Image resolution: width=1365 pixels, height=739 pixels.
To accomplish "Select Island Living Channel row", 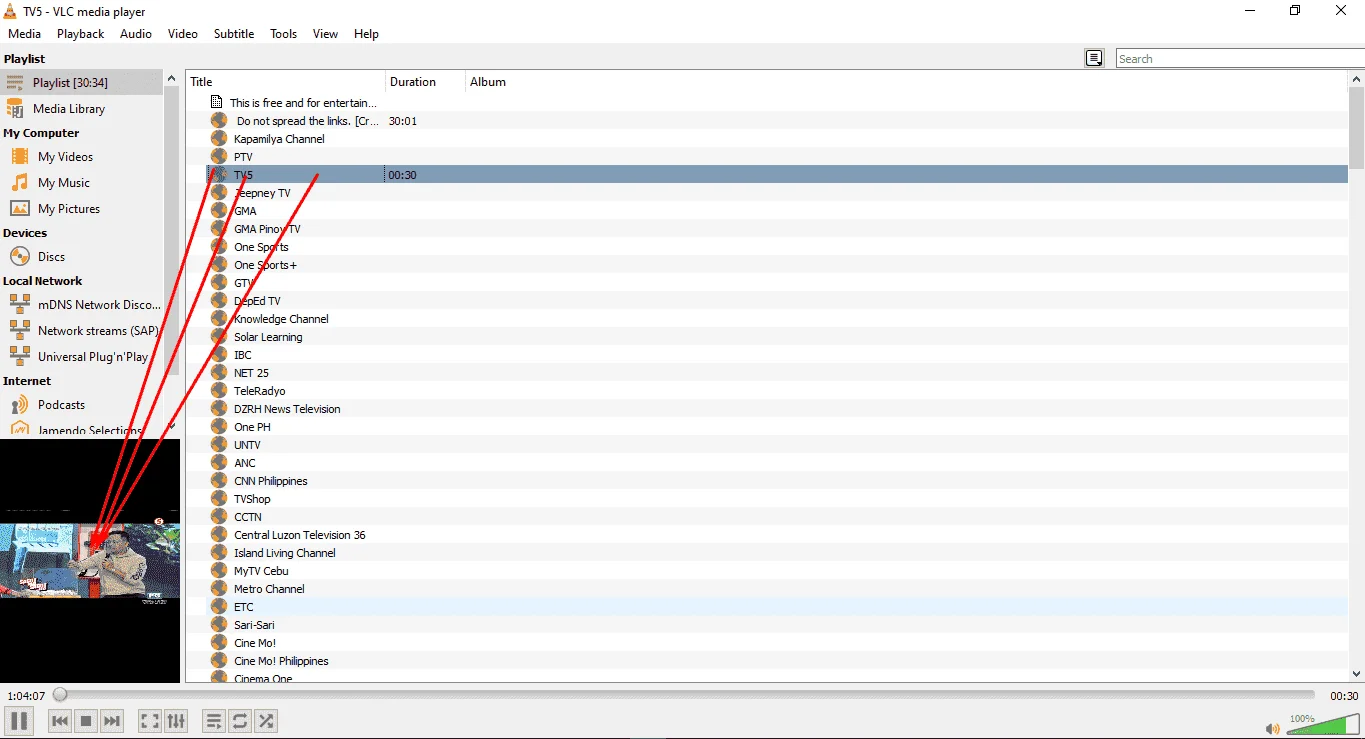I will 777,553.
